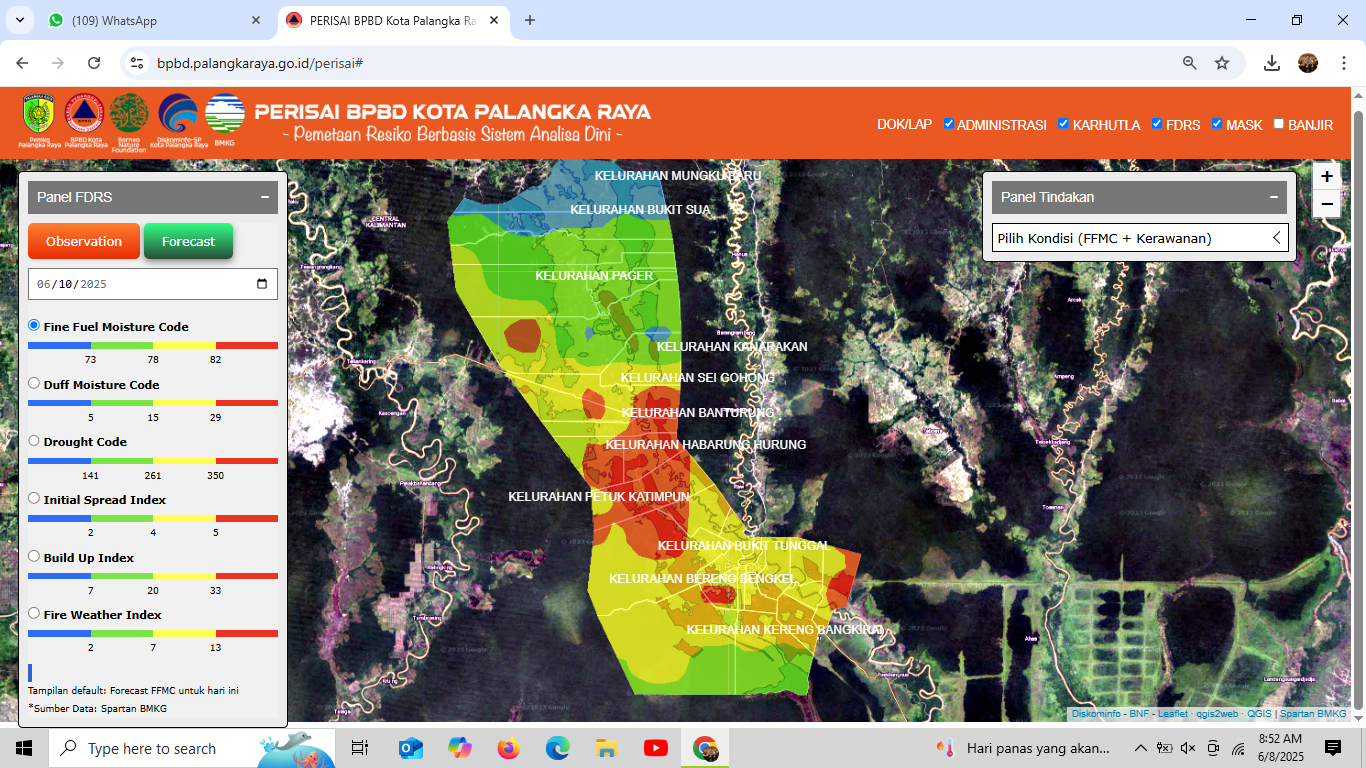Open the DOK/LAP menu item
The width and height of the screenshot is (1366, 768).
click(904, 125)
